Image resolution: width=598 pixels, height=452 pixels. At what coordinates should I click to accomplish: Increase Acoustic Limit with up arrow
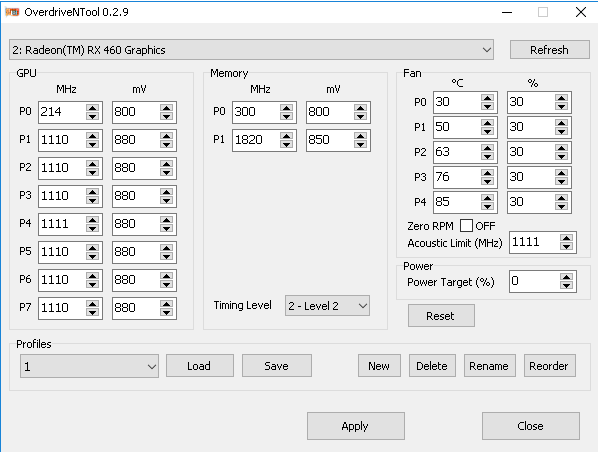(x=567, y=238)
